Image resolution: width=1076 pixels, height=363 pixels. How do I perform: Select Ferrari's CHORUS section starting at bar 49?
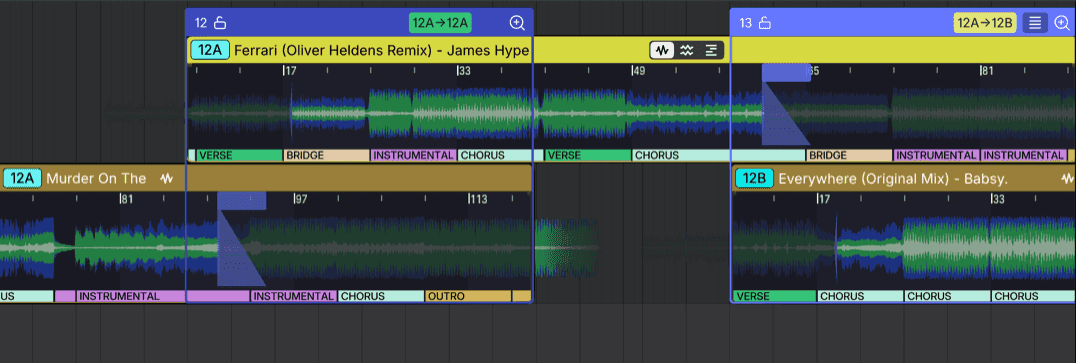point(719,155)
